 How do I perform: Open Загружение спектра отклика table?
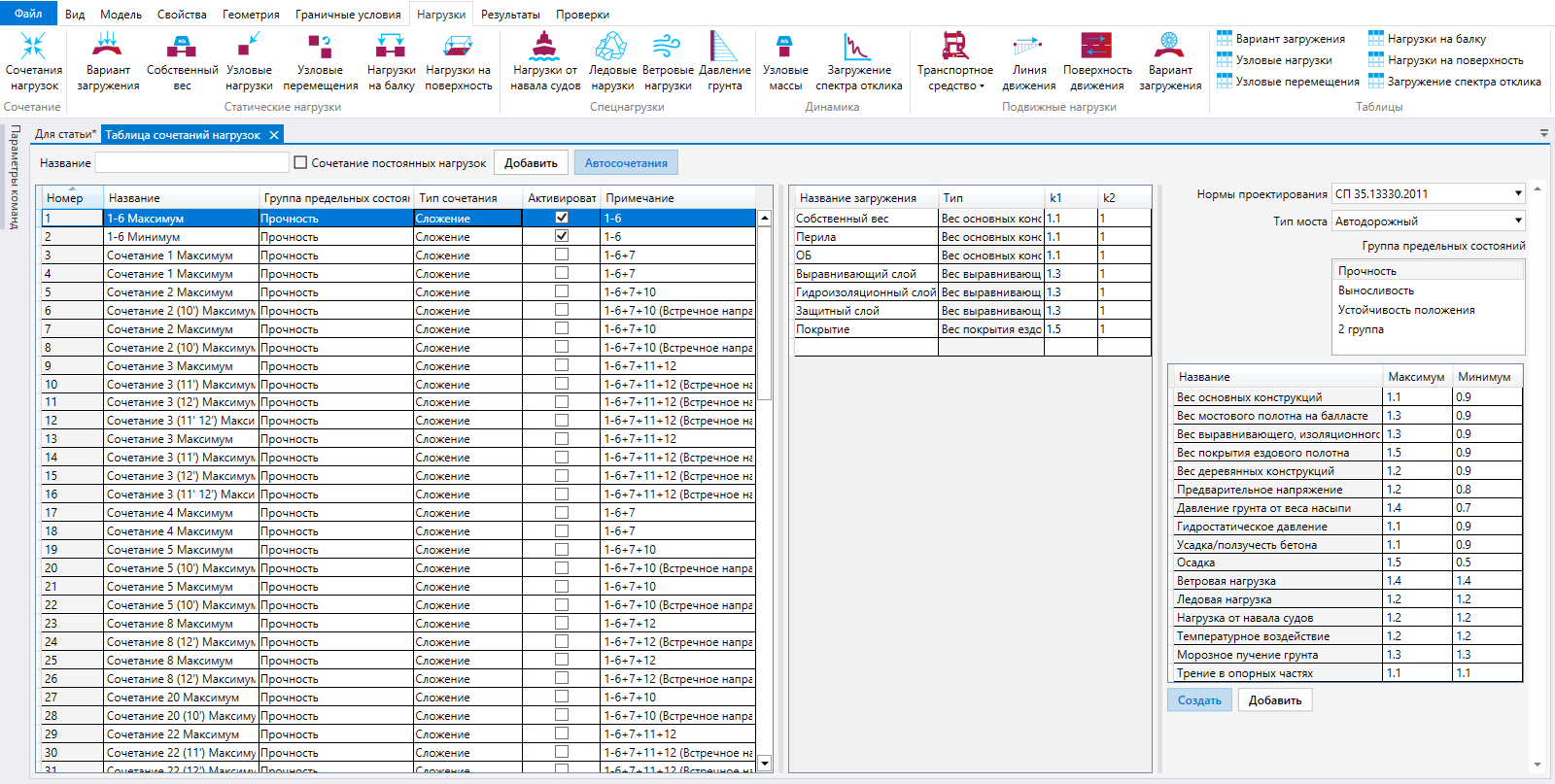pyautogui.click(x=1454, y=82)
